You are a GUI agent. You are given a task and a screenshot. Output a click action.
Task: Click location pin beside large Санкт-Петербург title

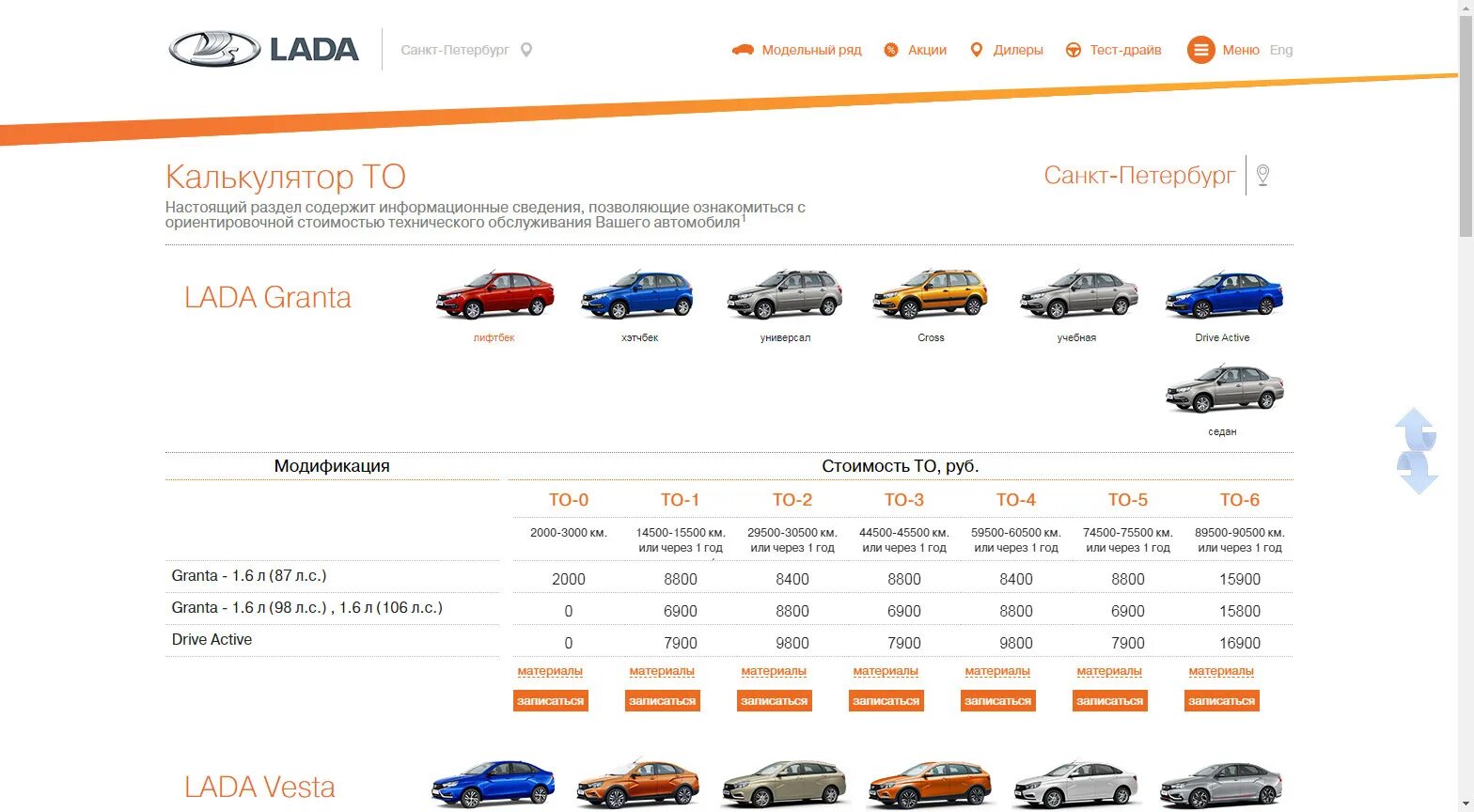[1263, 175]
